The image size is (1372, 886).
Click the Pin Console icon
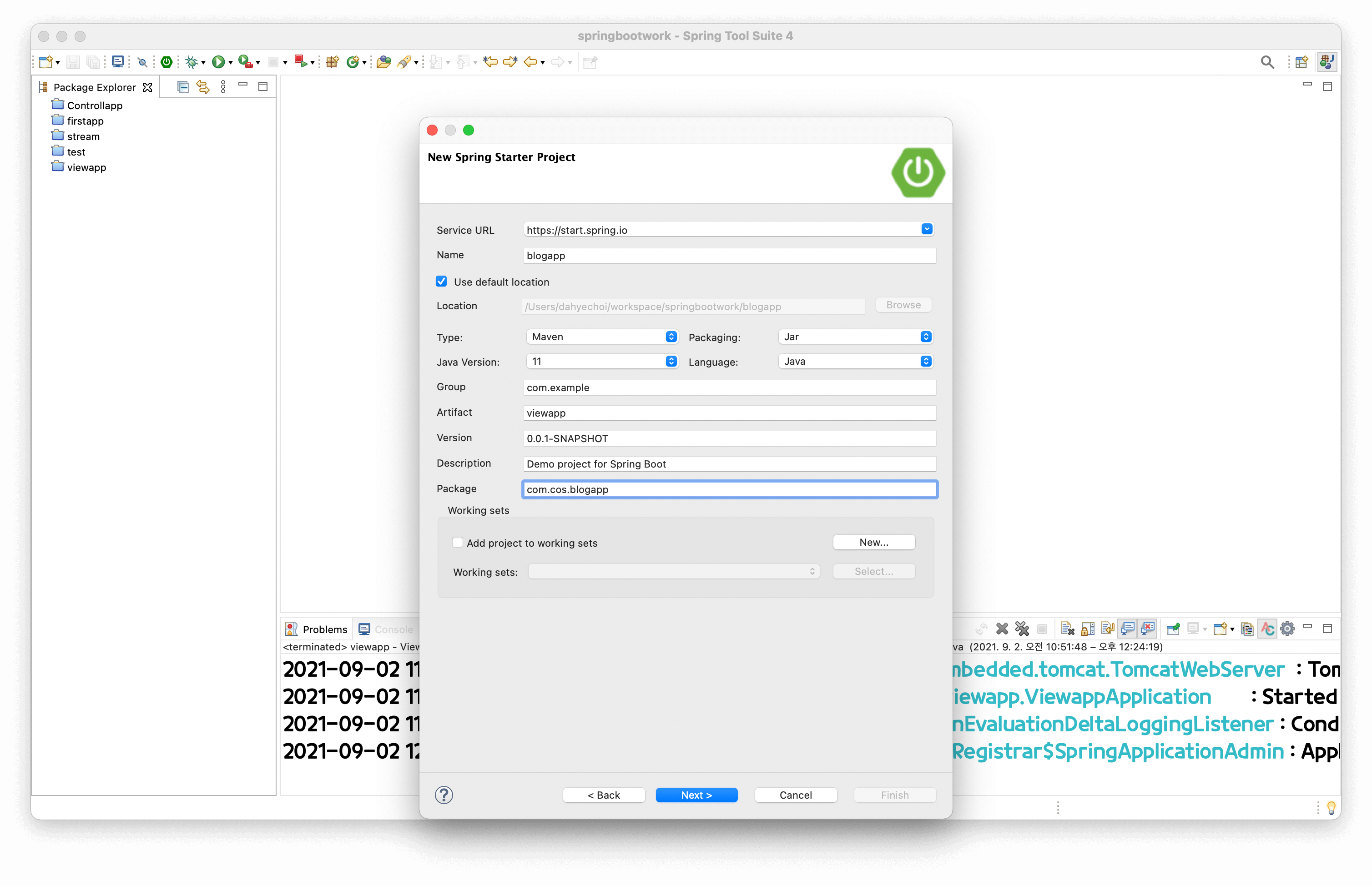click(1173, 629)
